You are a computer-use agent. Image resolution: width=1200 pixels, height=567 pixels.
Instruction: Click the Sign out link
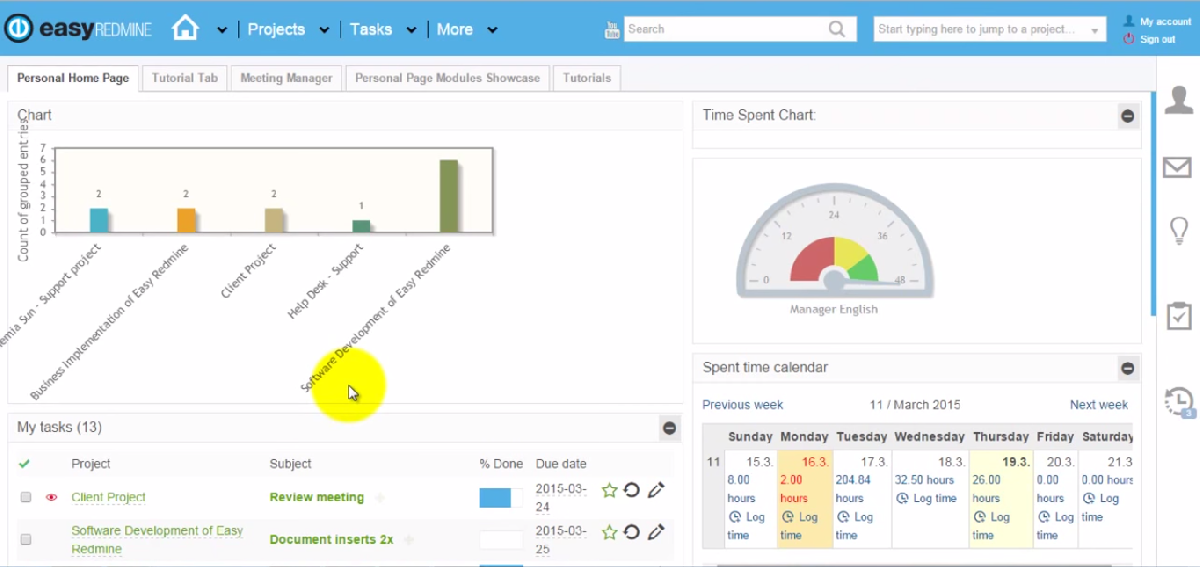coord(1157,39)
